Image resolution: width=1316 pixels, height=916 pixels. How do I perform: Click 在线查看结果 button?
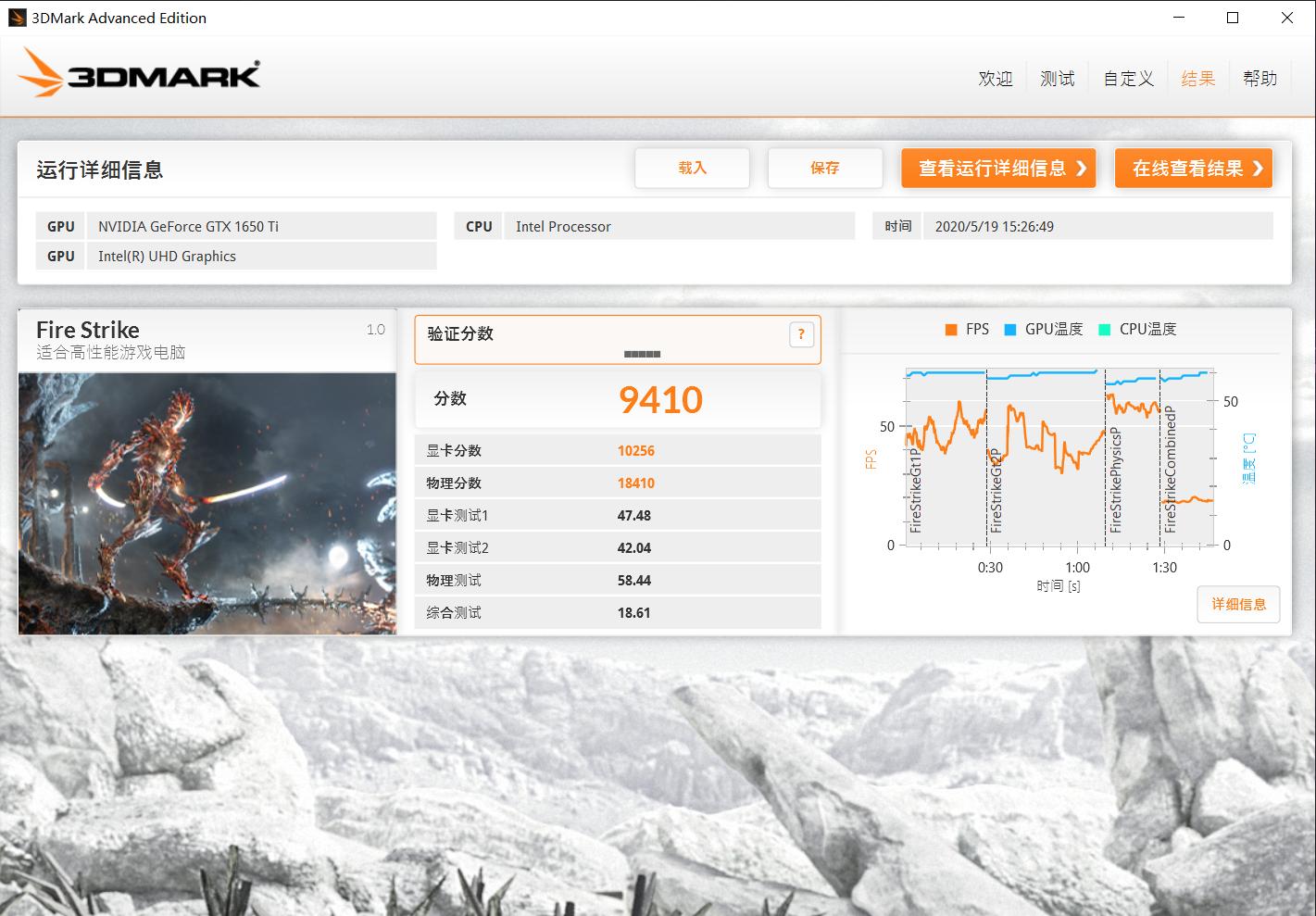[x=1194, y=168]
